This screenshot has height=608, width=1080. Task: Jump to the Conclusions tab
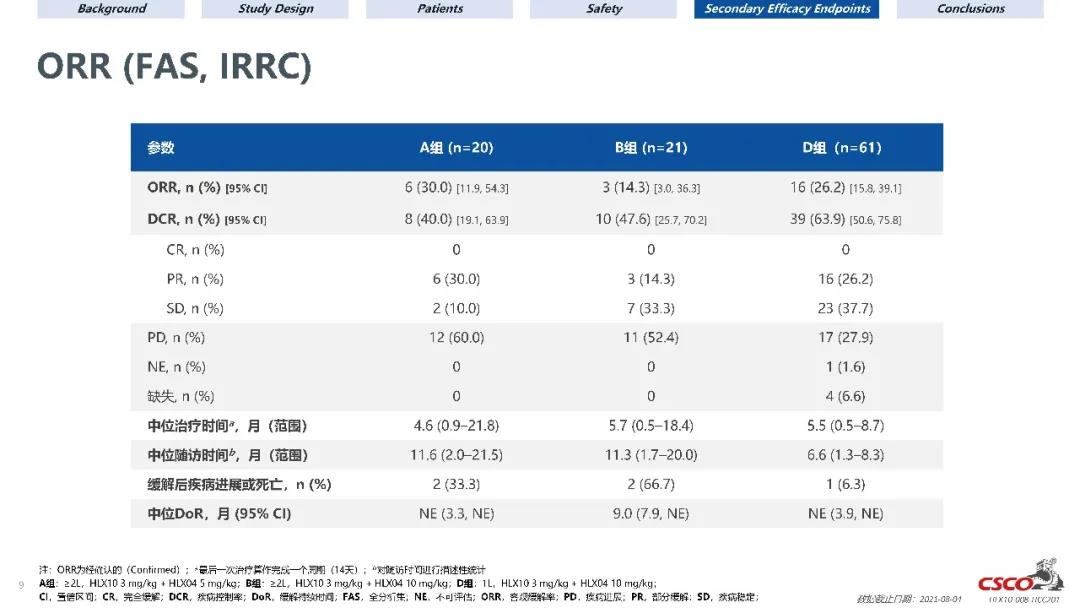(970, 9)
